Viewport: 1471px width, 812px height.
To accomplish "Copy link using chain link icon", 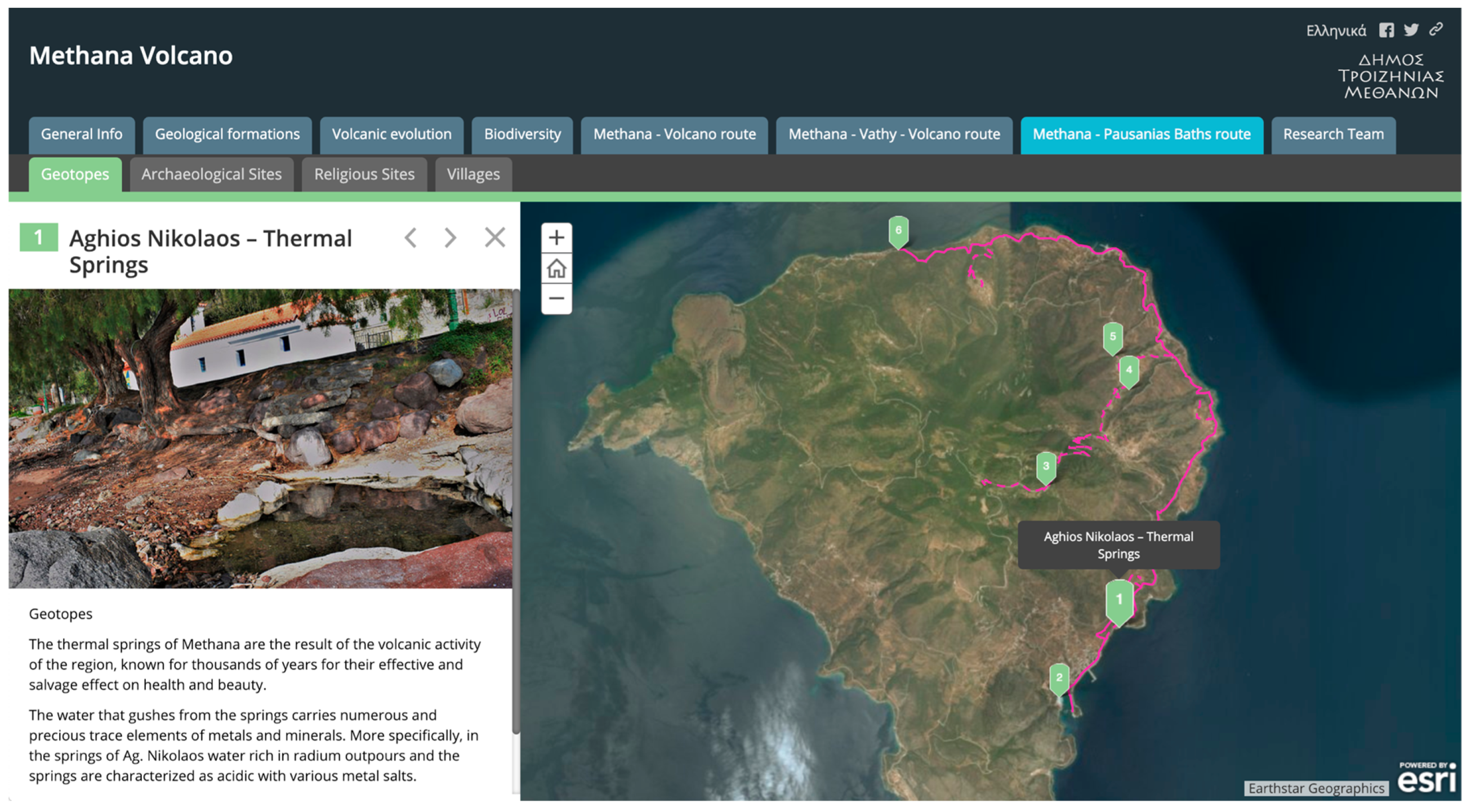I will click(1436, 30).
